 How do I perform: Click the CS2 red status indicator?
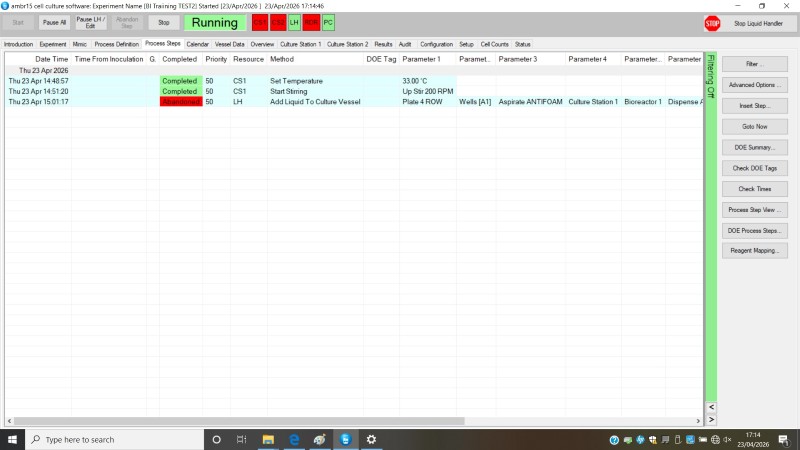tap(278, 22)
